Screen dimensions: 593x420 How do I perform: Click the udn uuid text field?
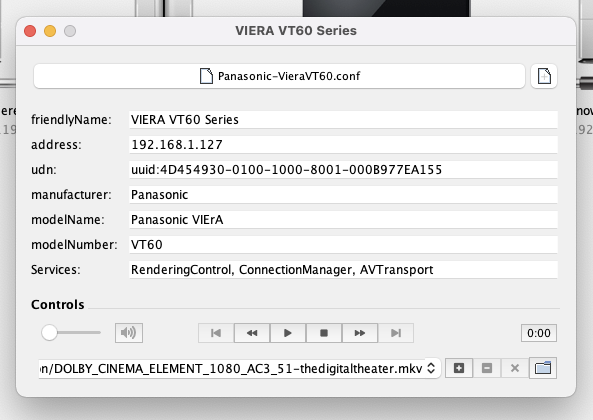[343, 170]
